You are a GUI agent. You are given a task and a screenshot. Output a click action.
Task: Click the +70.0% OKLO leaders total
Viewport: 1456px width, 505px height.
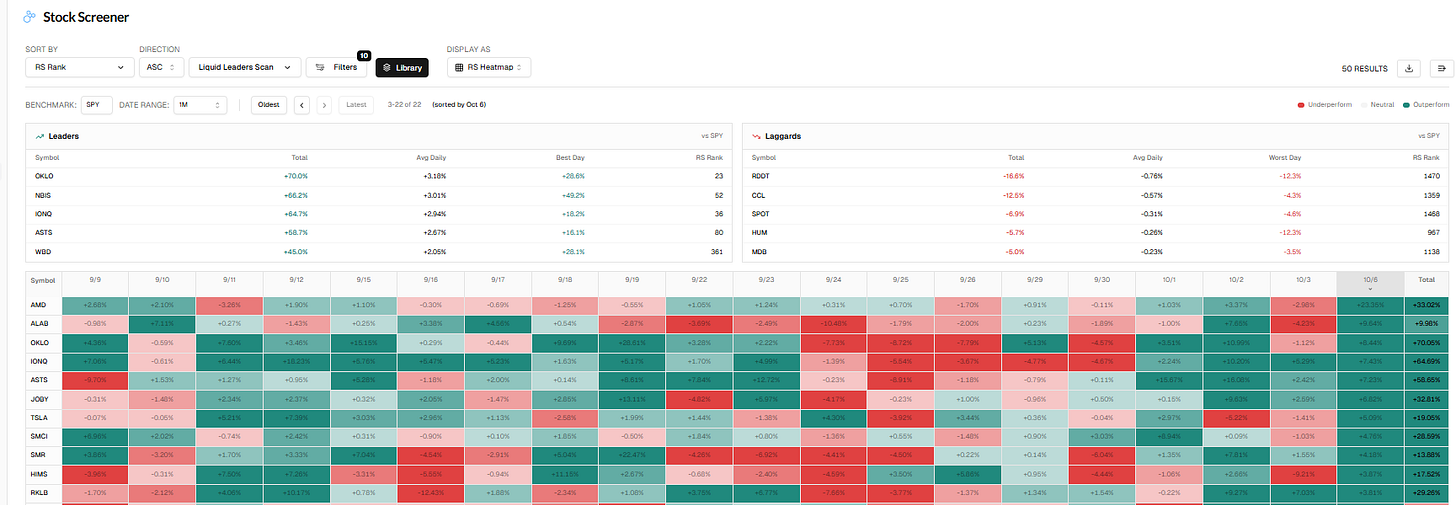(298, 175)
